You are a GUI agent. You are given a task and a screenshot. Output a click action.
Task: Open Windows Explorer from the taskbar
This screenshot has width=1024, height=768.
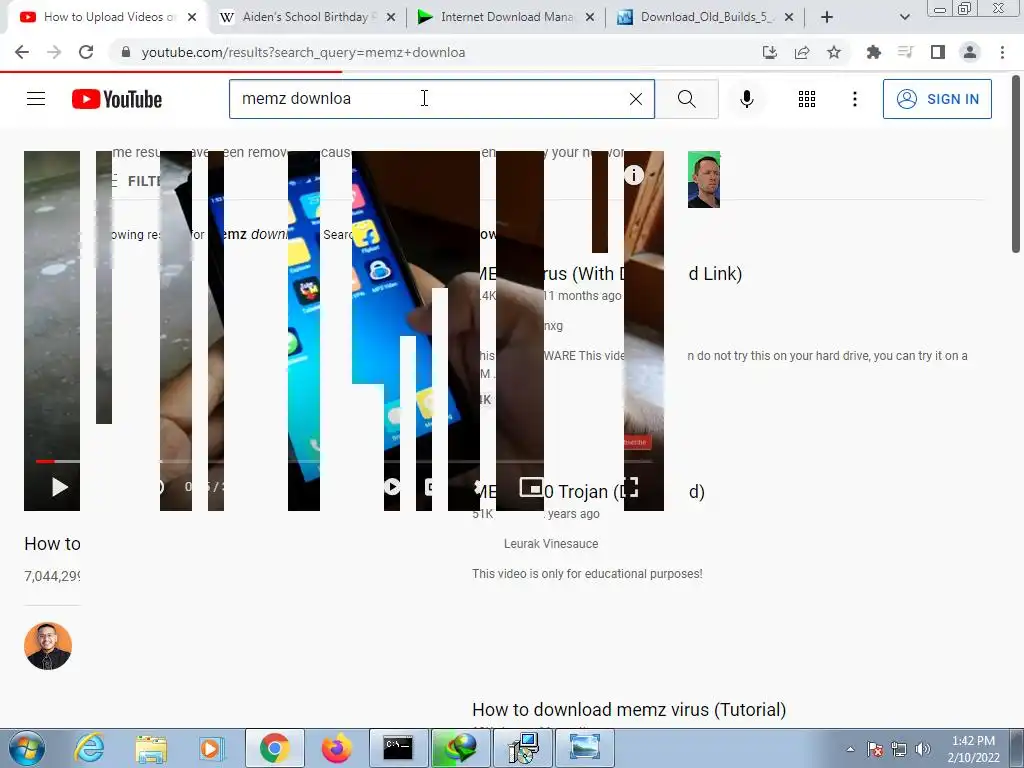(x=151, y=748)
